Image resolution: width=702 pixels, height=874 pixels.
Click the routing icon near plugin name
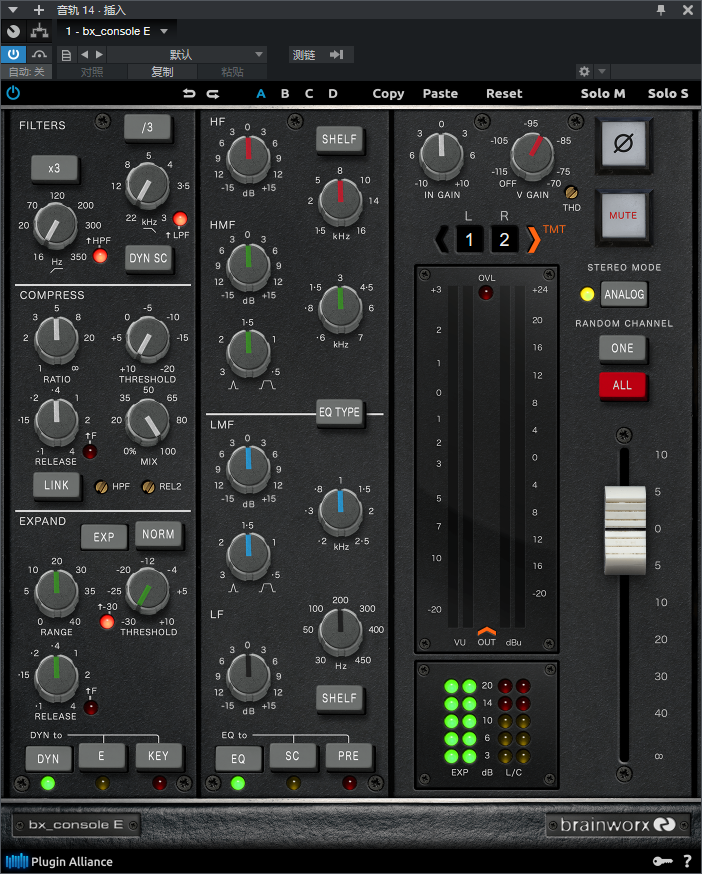click(39, 31)
